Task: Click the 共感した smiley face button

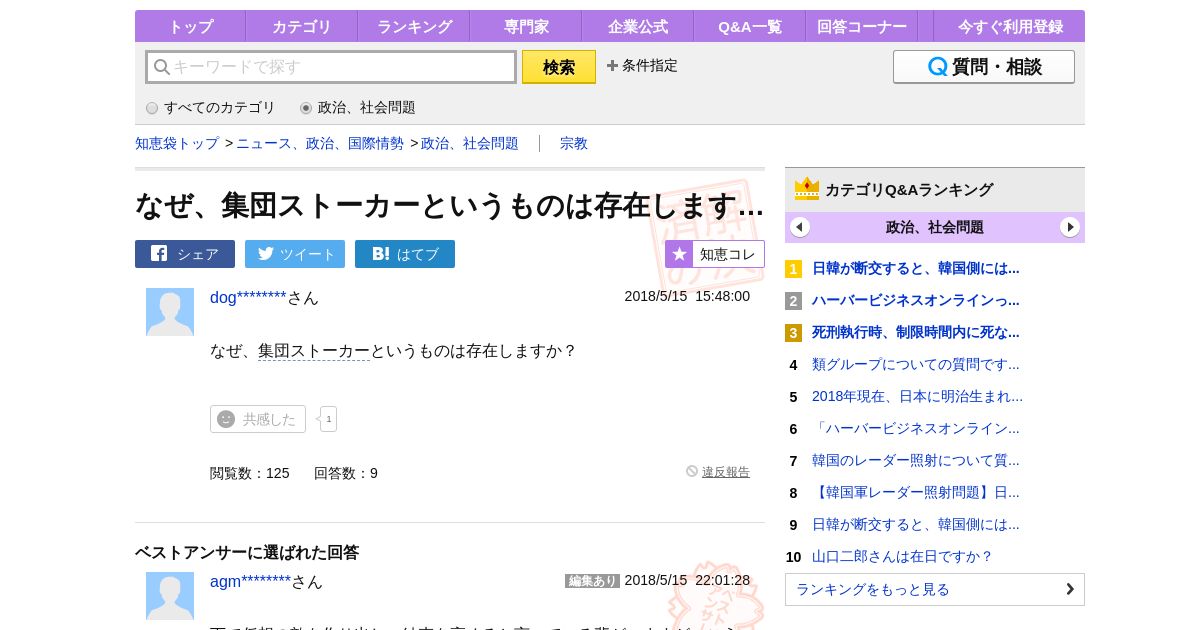Action: pos(258,419)
